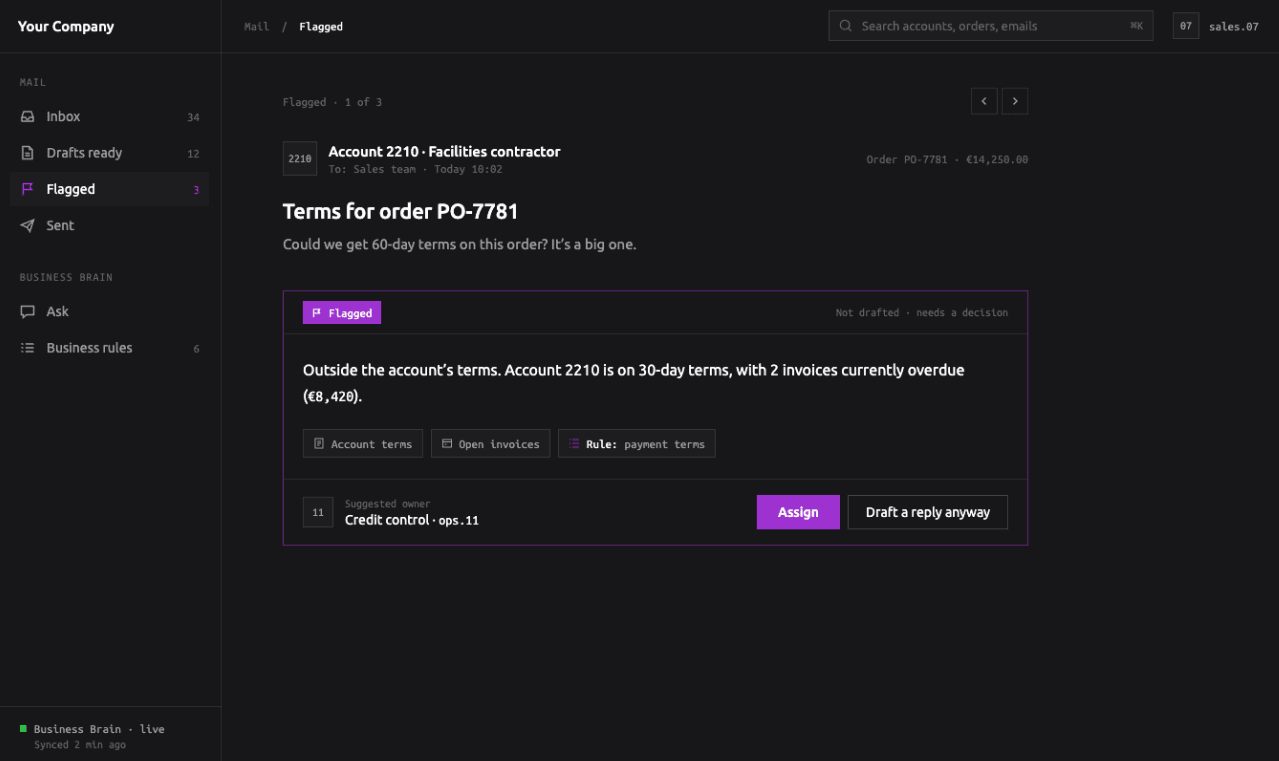Click the purple flag icon in sidebar
This screenshot has width=1279, height=761.
coord(28,189)
